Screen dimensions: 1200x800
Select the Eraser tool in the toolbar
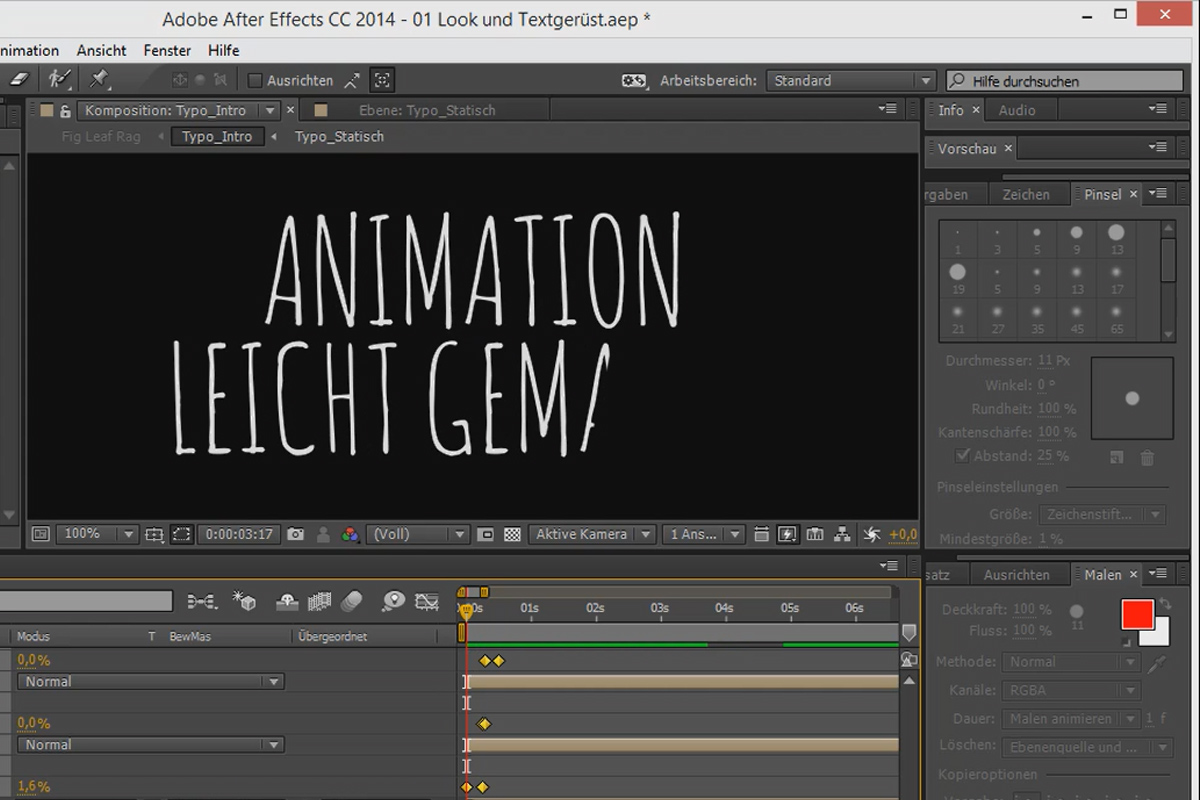point(18,79)
